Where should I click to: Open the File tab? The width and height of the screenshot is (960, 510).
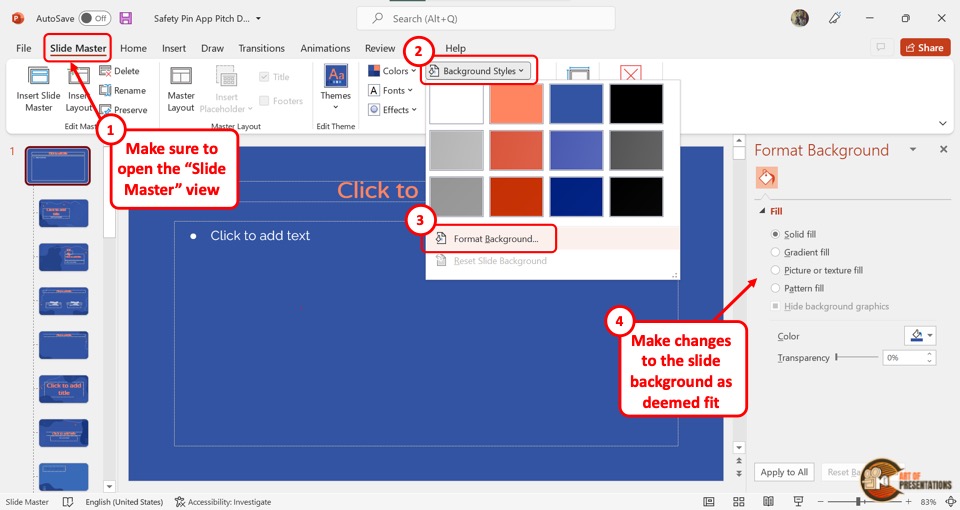(x=24, y=48)
